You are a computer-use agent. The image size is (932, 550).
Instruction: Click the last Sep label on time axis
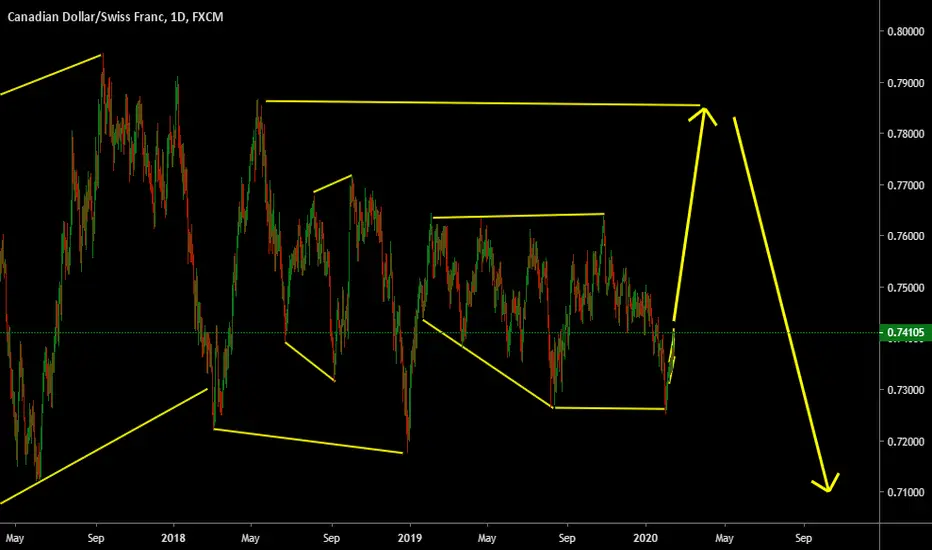click(x=804, y=538)
